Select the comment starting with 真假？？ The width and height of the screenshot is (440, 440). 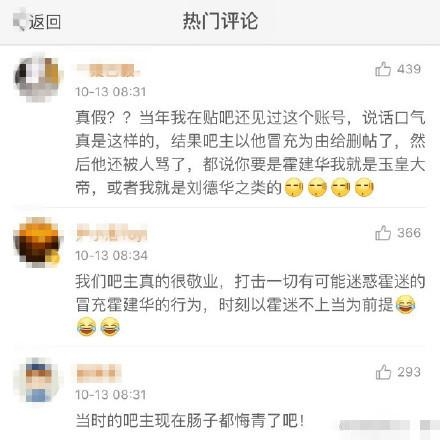251,153
